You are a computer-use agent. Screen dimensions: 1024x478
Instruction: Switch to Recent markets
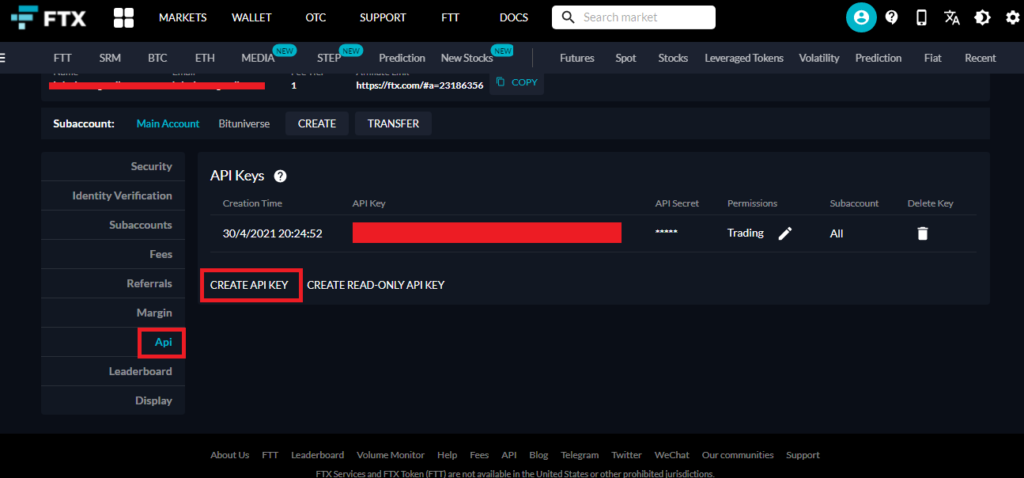click(x=980, y=58)
